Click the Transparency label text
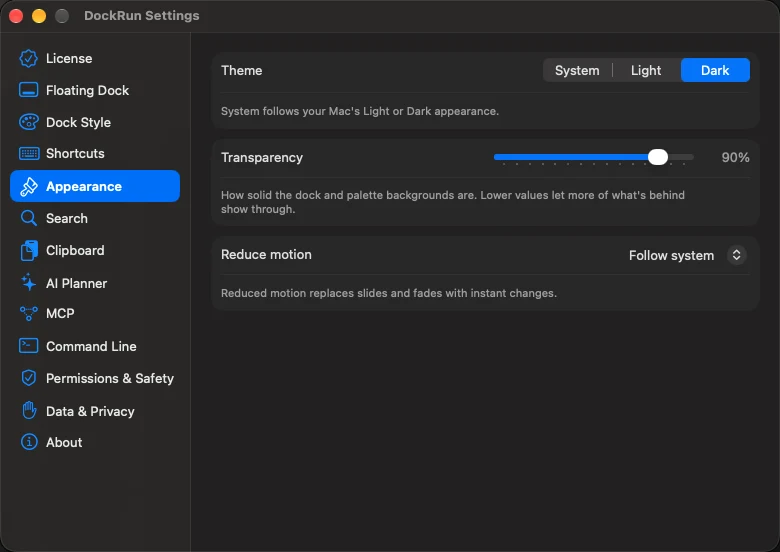 click(262, 158)
